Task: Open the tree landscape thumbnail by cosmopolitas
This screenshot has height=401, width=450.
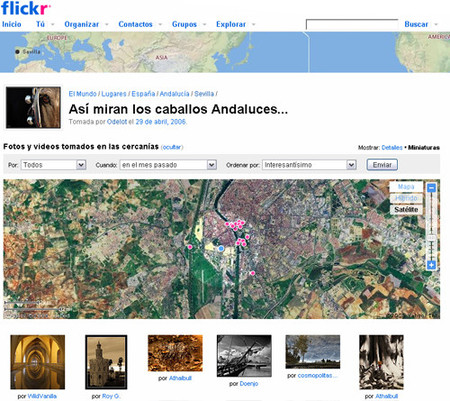Action: pos(313,352)
